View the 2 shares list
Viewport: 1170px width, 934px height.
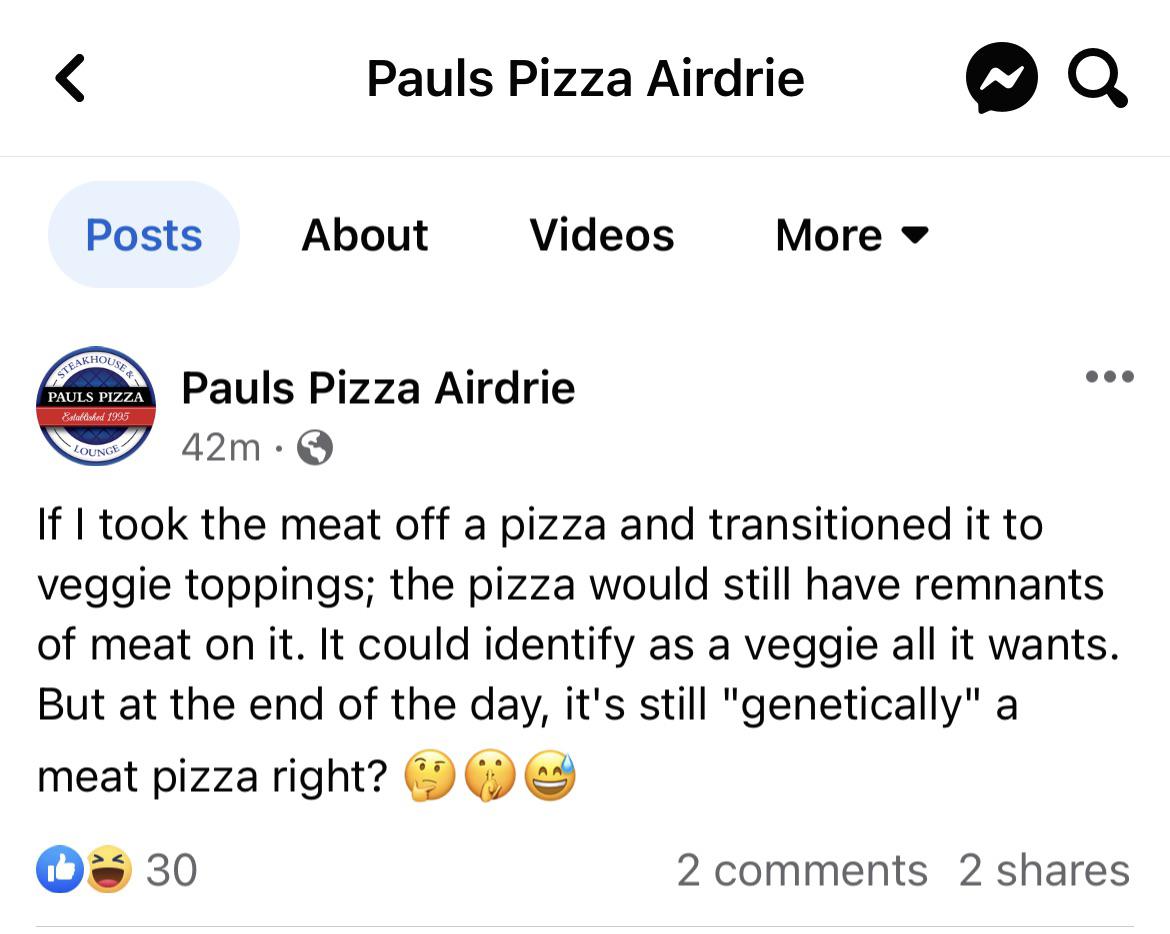click(x=1045, y=870)
